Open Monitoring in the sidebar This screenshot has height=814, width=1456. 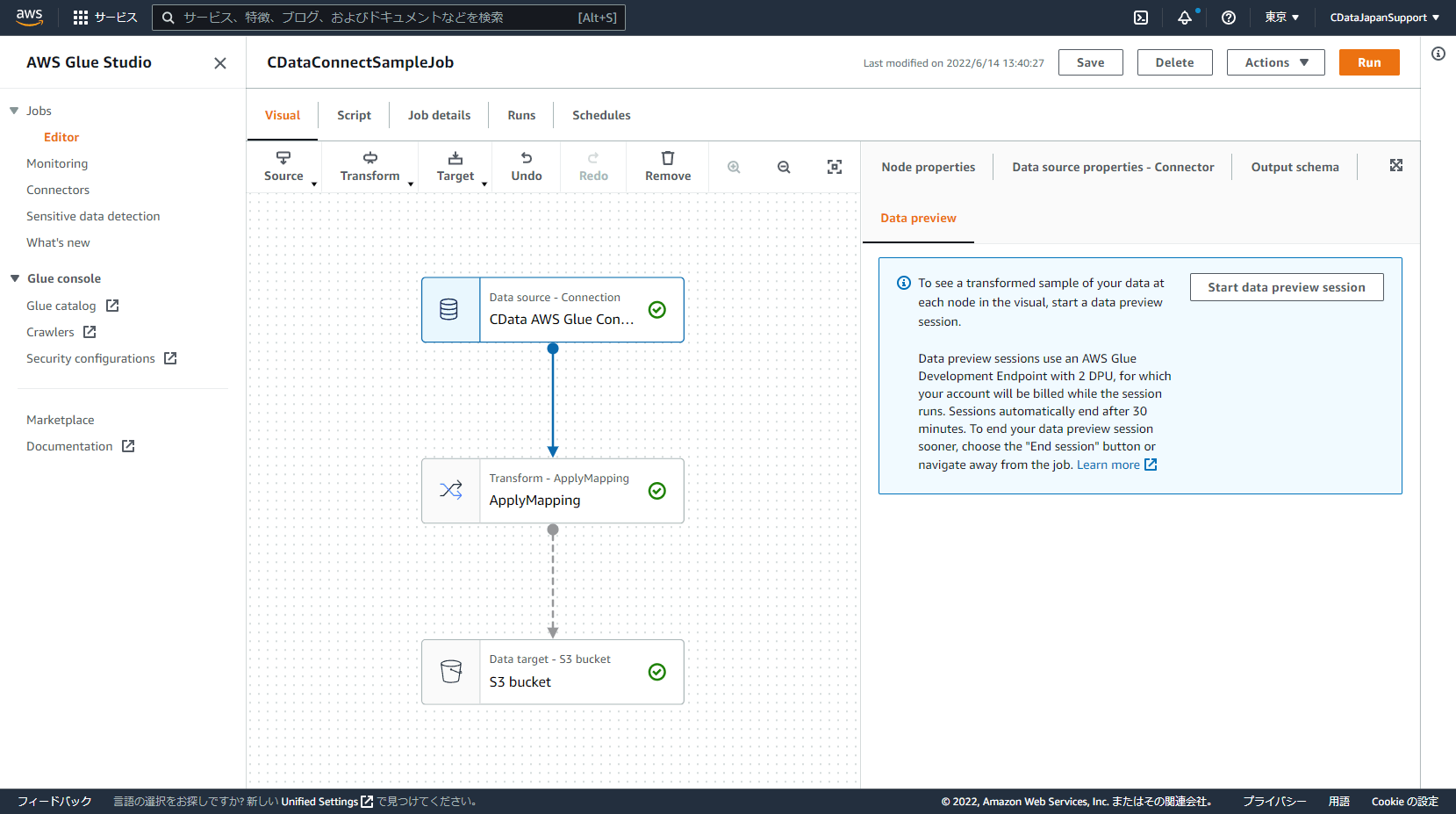point(57,163)
